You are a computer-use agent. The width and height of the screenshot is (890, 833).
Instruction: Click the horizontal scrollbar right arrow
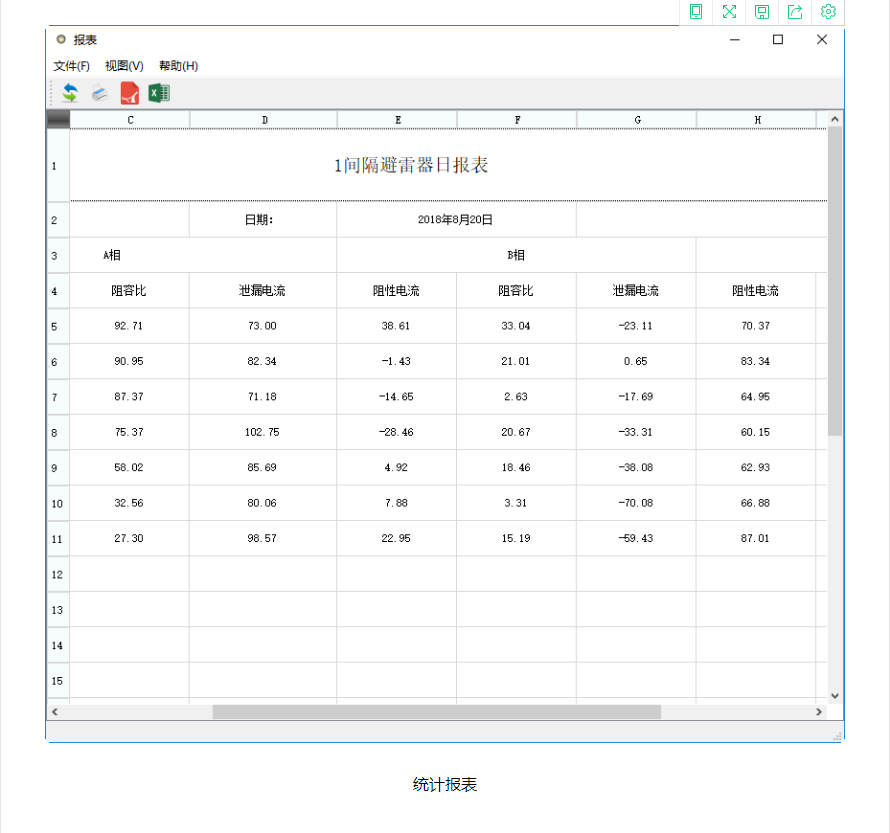[818, 712]
